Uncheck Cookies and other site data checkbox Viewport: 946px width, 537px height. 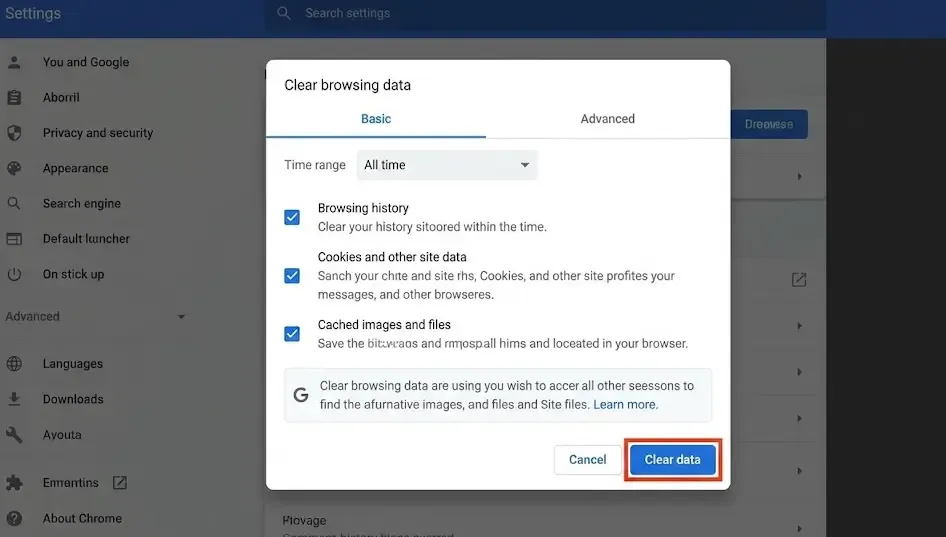click(x=292, y=276)
